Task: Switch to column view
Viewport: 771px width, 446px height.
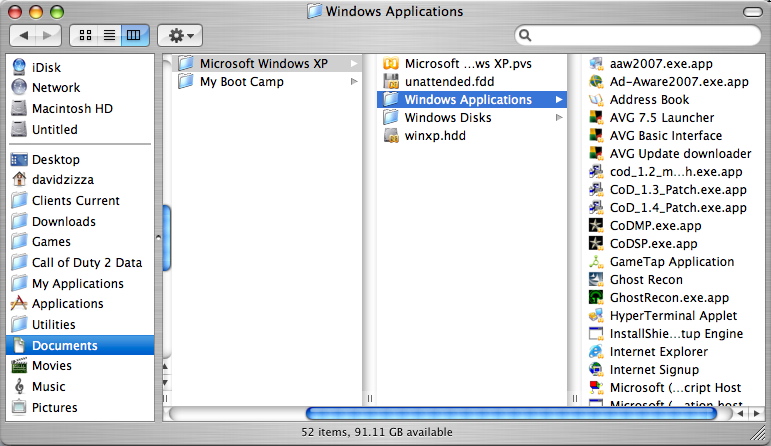Action: (134, 35)
